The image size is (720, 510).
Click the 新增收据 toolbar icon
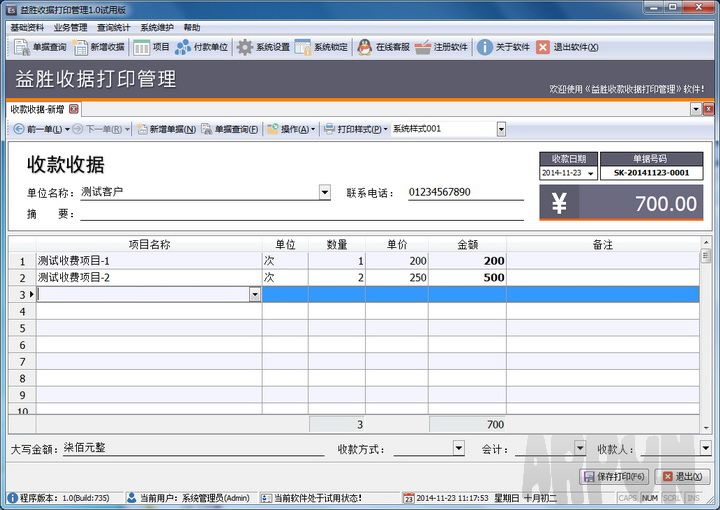[x=99, y=47]
